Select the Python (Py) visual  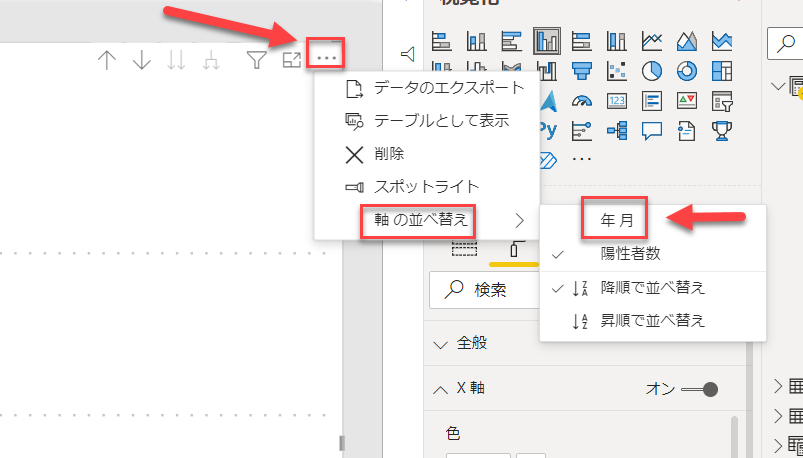click(548, 130)
